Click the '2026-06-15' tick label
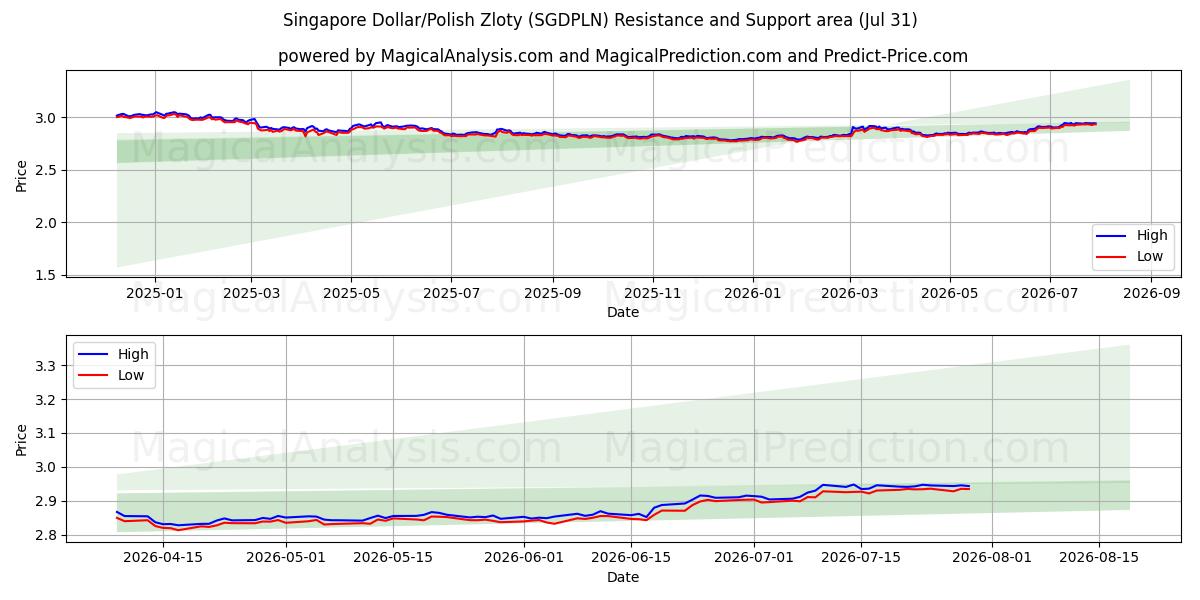This screenshot has height=600, width=1200. tap(631, 558)
